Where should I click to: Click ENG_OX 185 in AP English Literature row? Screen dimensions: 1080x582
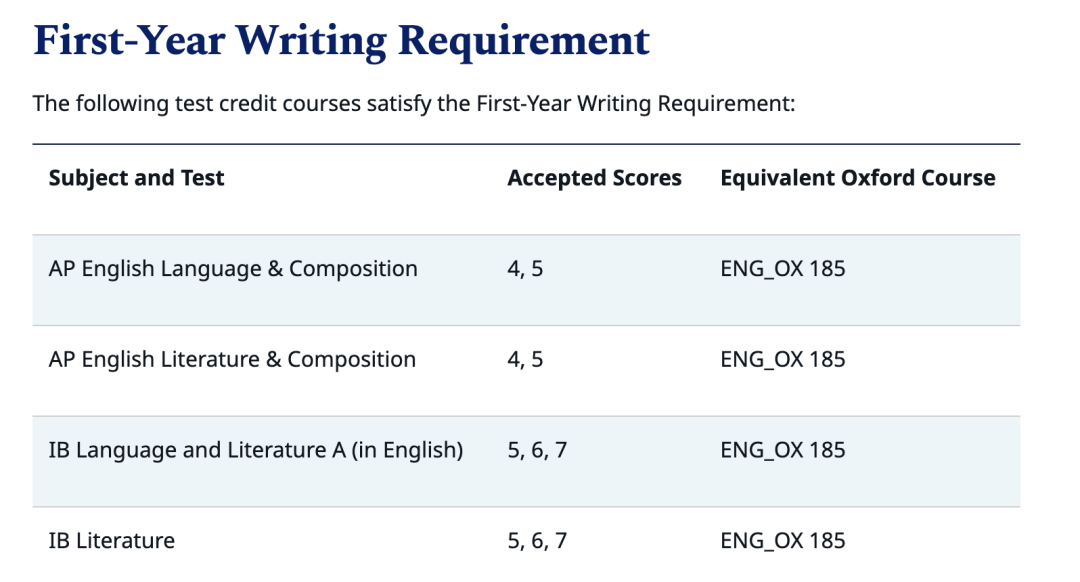pos(782,360)
